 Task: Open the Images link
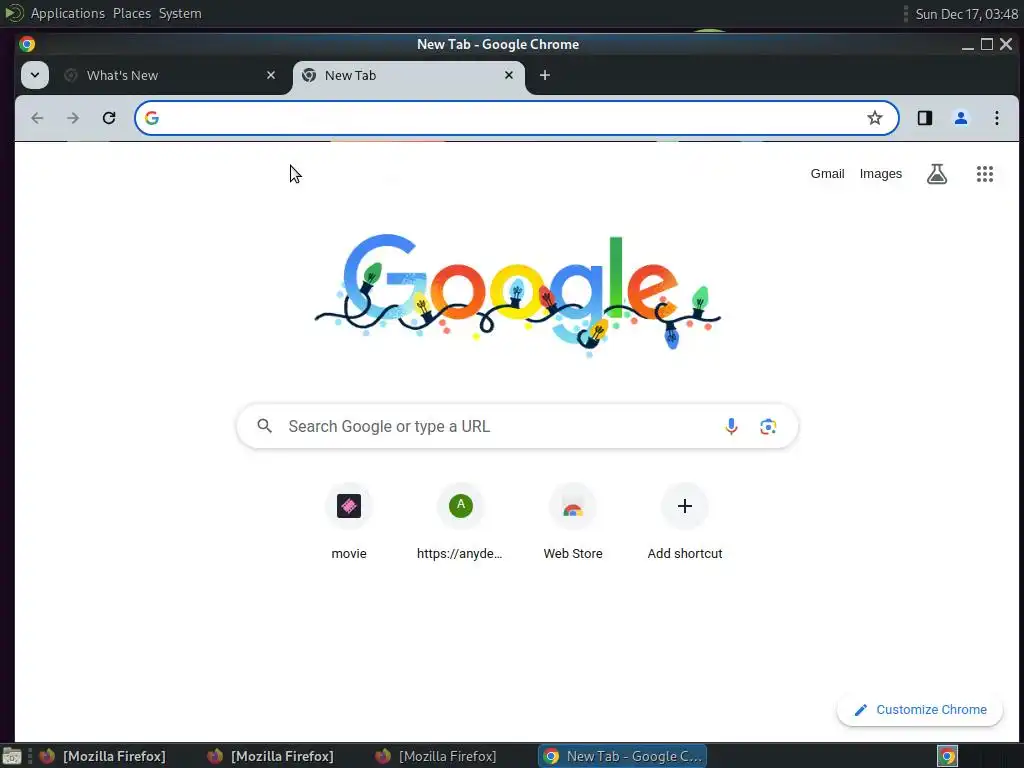pos(880,174)
